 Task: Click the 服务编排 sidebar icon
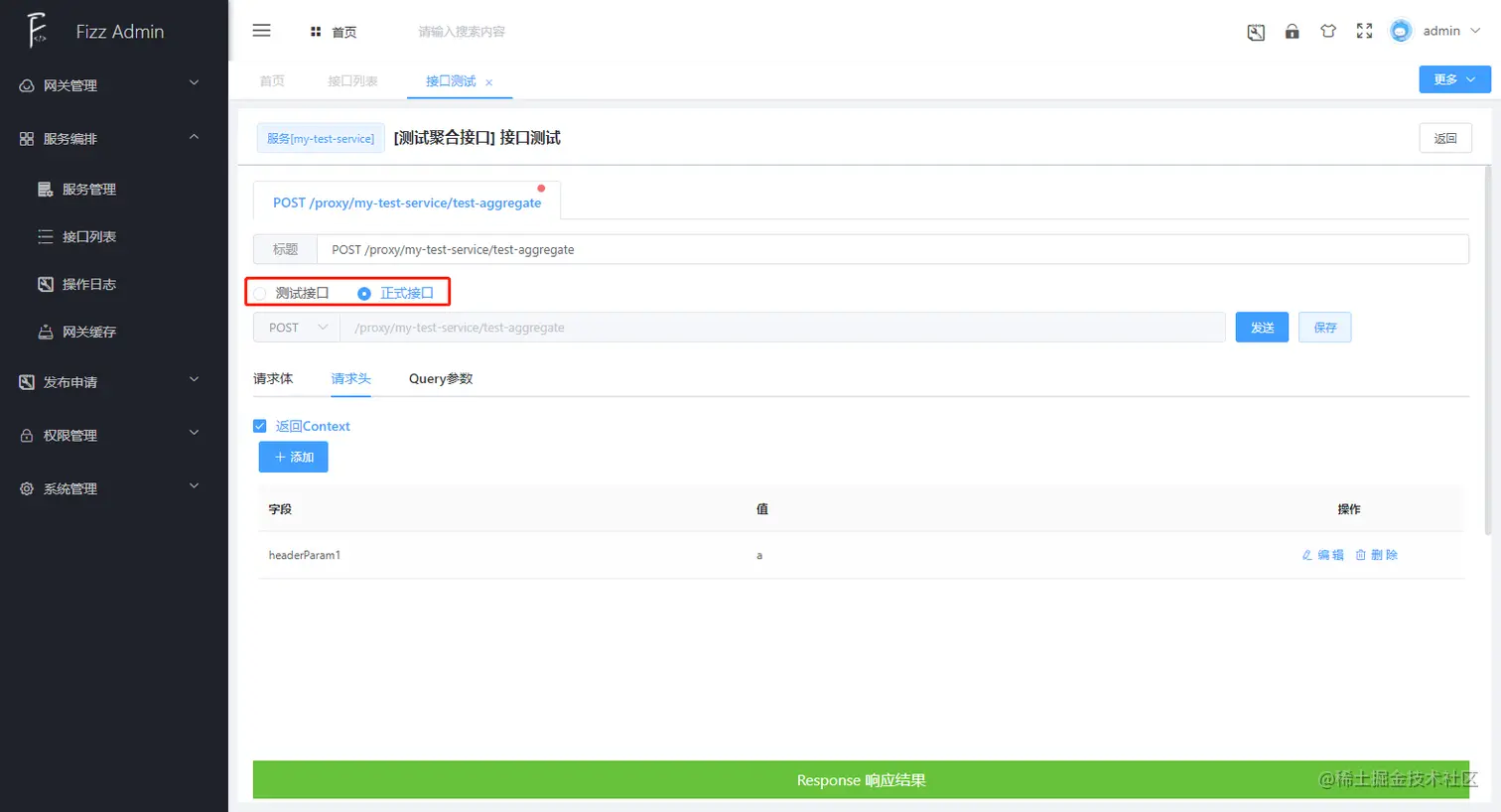point(27,139)
